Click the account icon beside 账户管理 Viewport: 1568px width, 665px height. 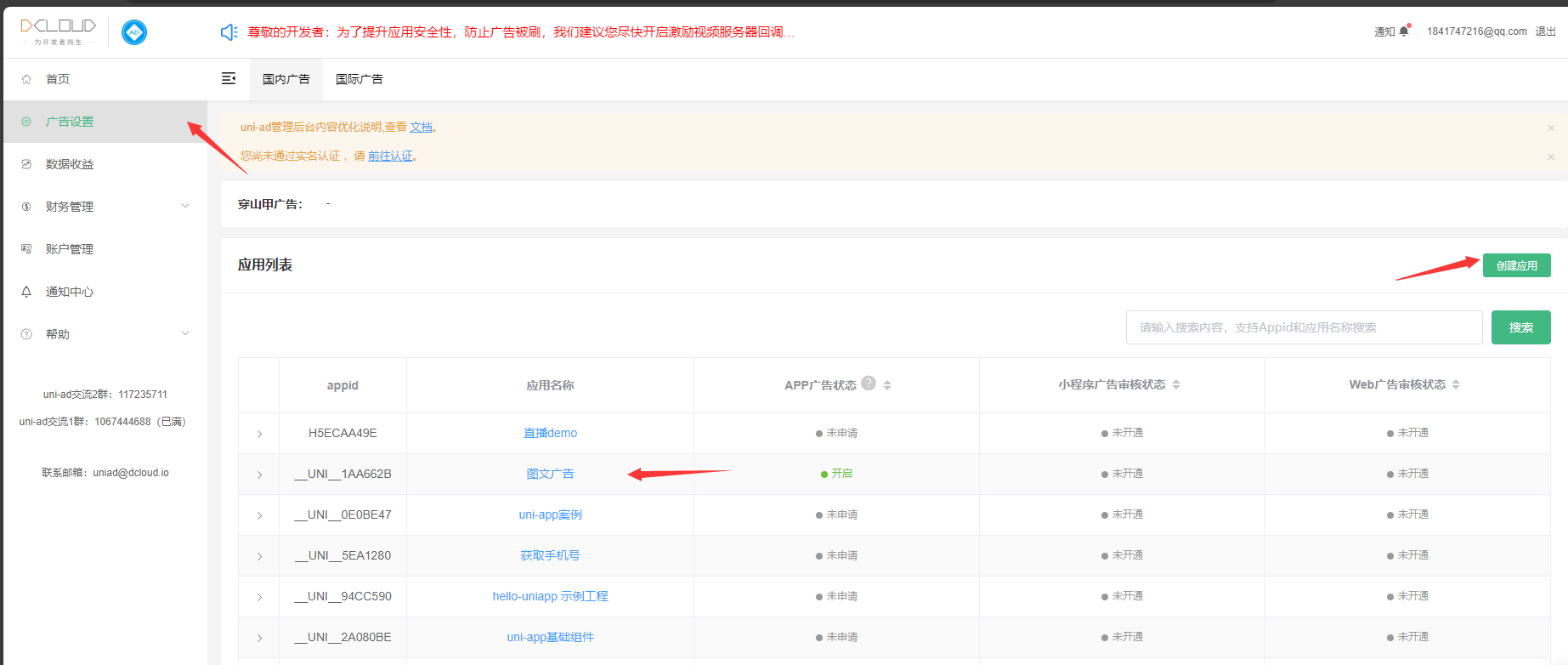click(x=26, y=249)
